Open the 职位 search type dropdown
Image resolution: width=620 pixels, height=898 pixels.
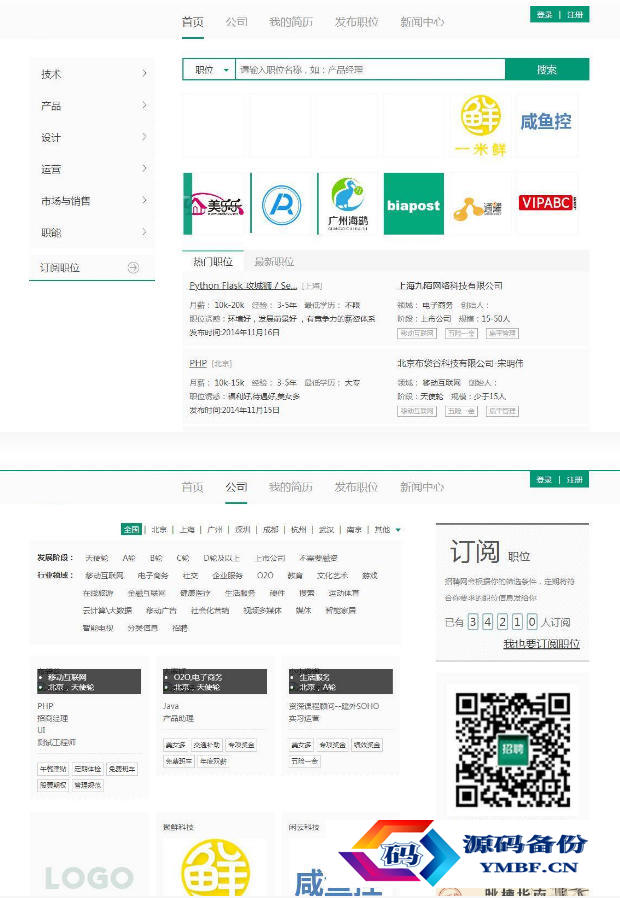coord(209,70)
